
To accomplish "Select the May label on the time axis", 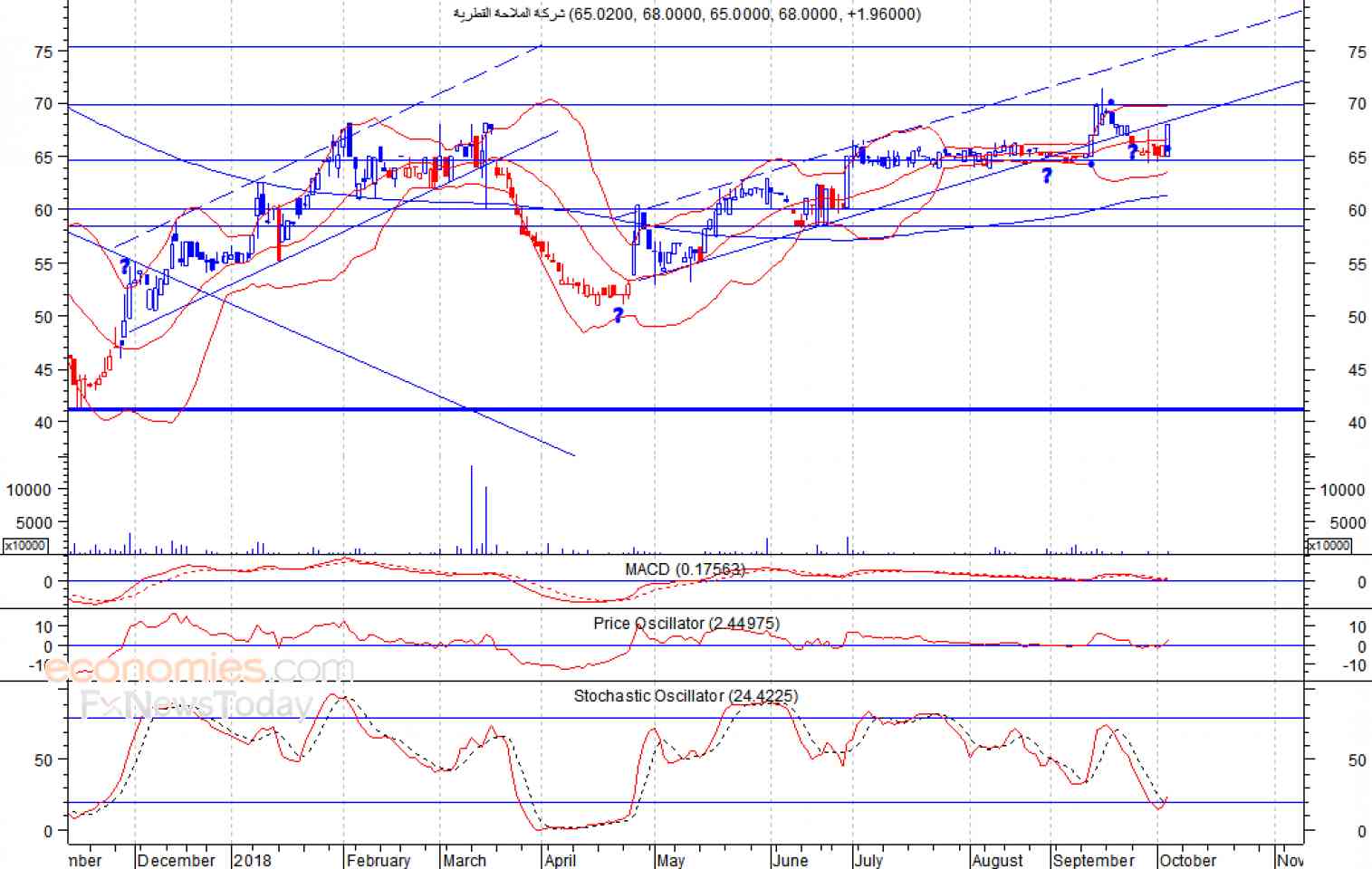I will [x=671, y=860].
